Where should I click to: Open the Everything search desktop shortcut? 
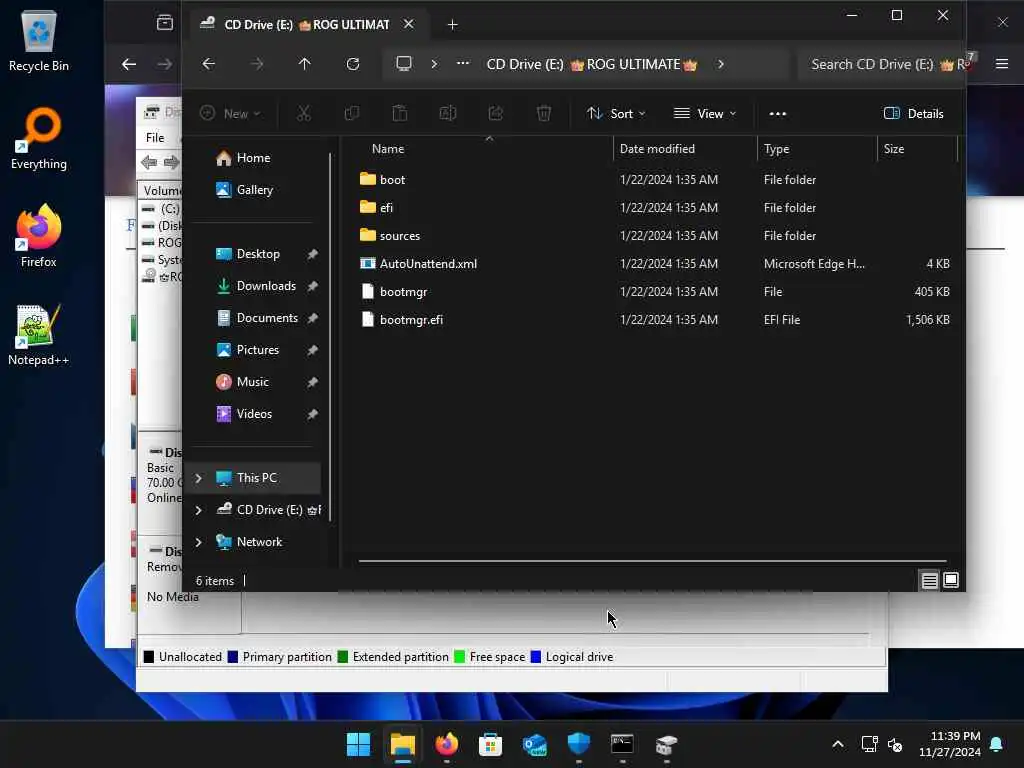click(39, 138)
